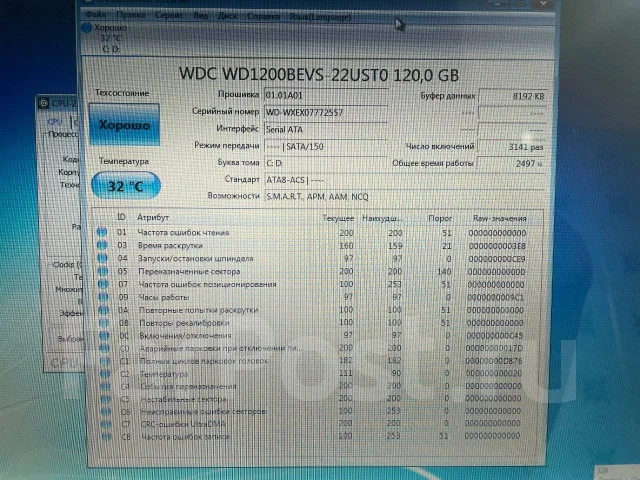Click the CPU tab in CPU-Z window

[x=55, y=122]
